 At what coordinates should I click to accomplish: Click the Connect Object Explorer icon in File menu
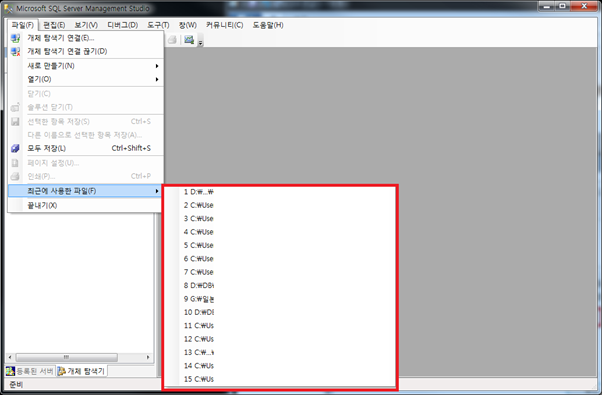pyautogui.click(x=15, y=38)
